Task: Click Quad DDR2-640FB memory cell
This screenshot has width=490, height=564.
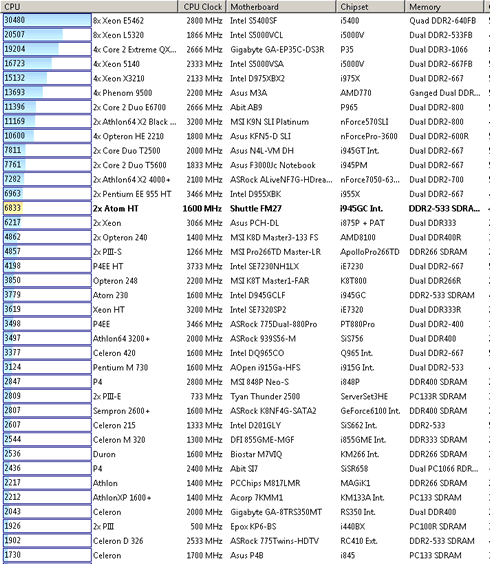Action: tap(443, 21)
